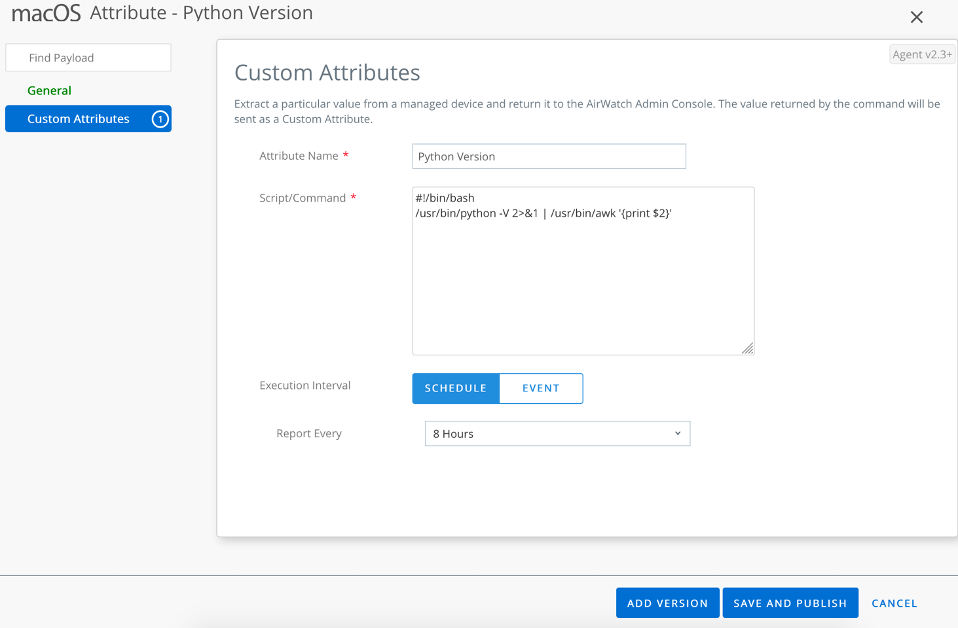
Task: Open the General payload section
Action: click(49, 91)
